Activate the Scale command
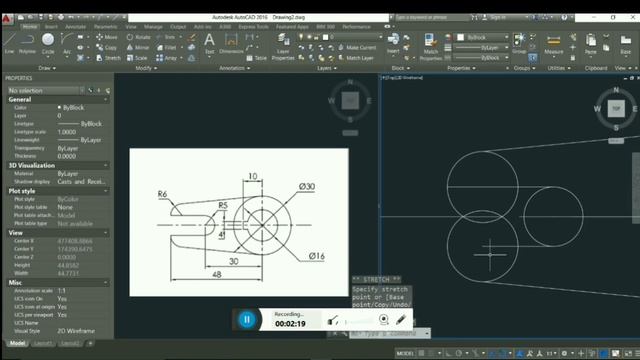This screenshot has width=640, height=360. pyautogui.click(x=137, y=58)
